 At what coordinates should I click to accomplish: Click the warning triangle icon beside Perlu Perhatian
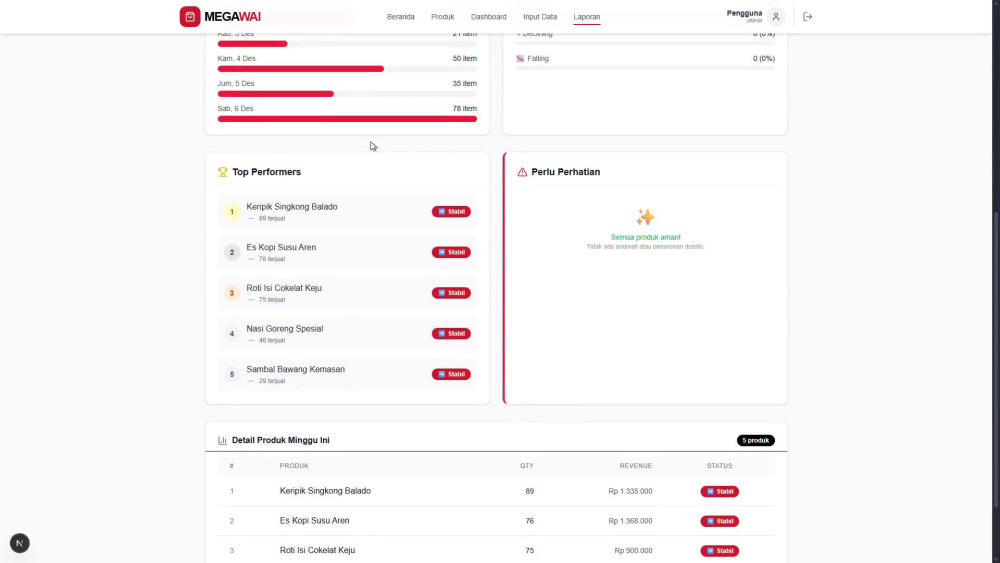click(522, 172)
